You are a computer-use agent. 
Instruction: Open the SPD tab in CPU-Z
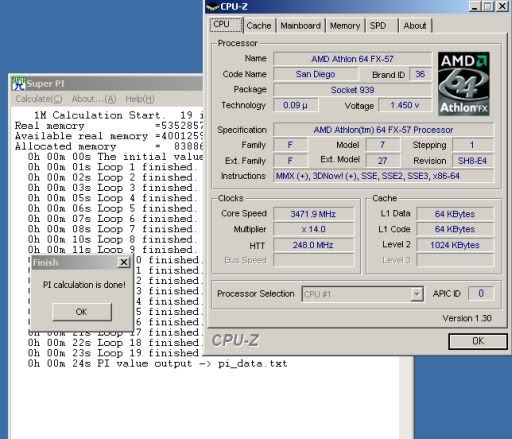pyautogui.click(x=378, y=26)
